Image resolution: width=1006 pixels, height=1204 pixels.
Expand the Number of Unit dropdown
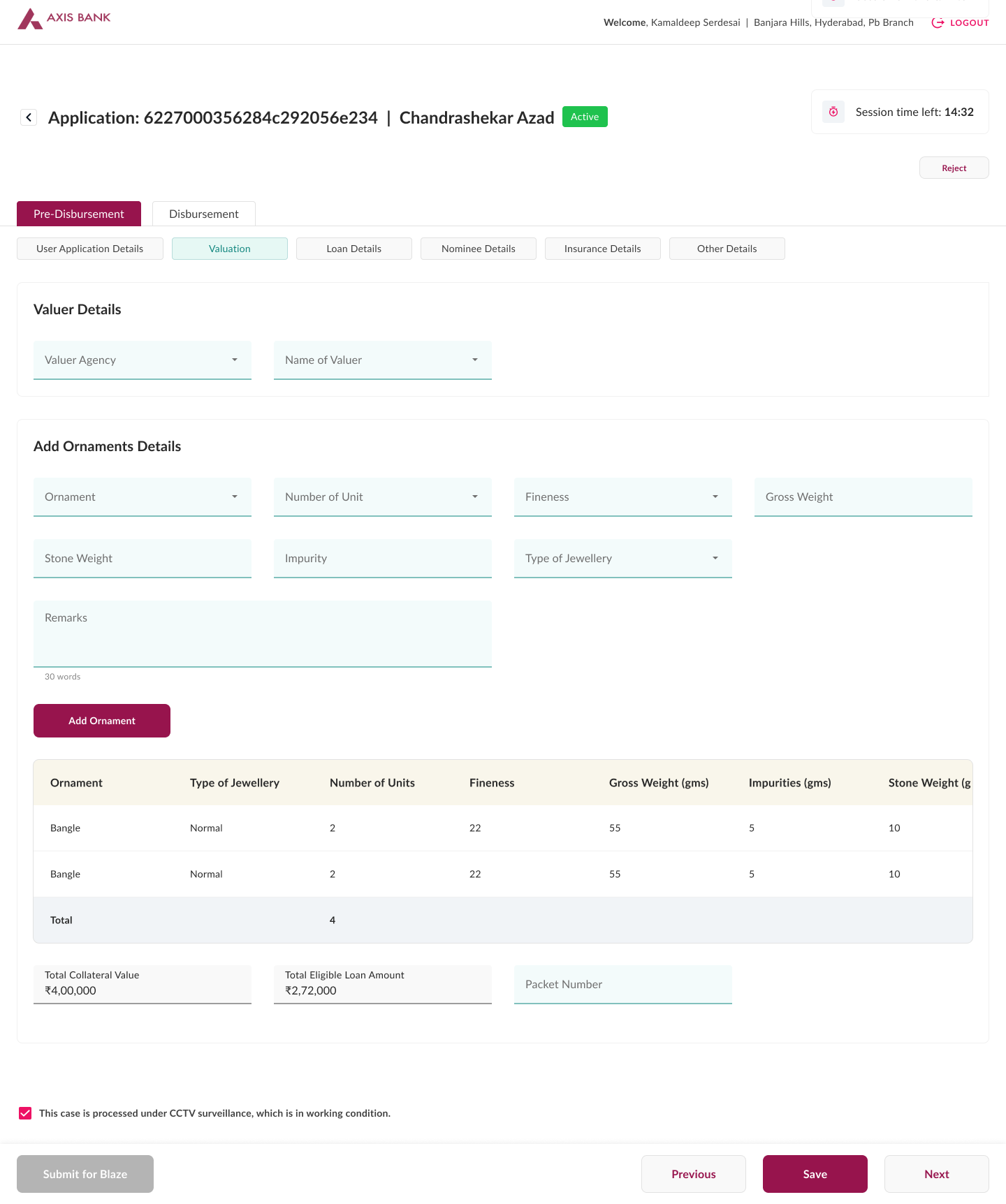pyautogui.click(x=383, y=497)
